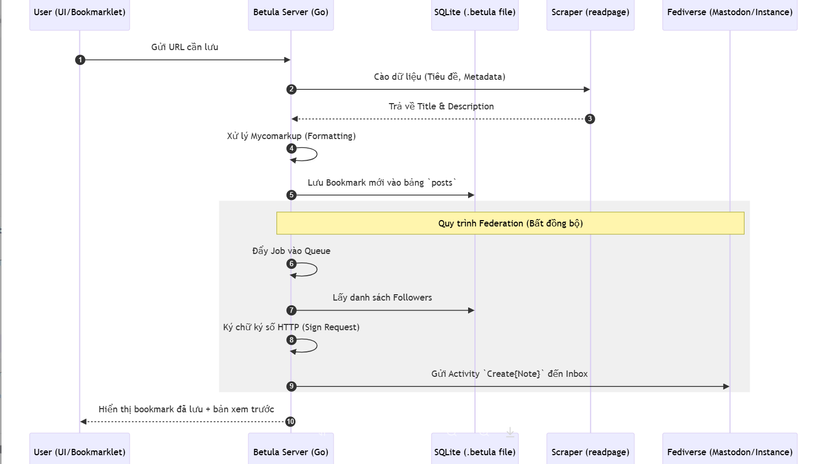This screenshot has height=464, width=825.
Task: Click the faint download icon above the bottom SQLite box
Action: click(510, 433)
